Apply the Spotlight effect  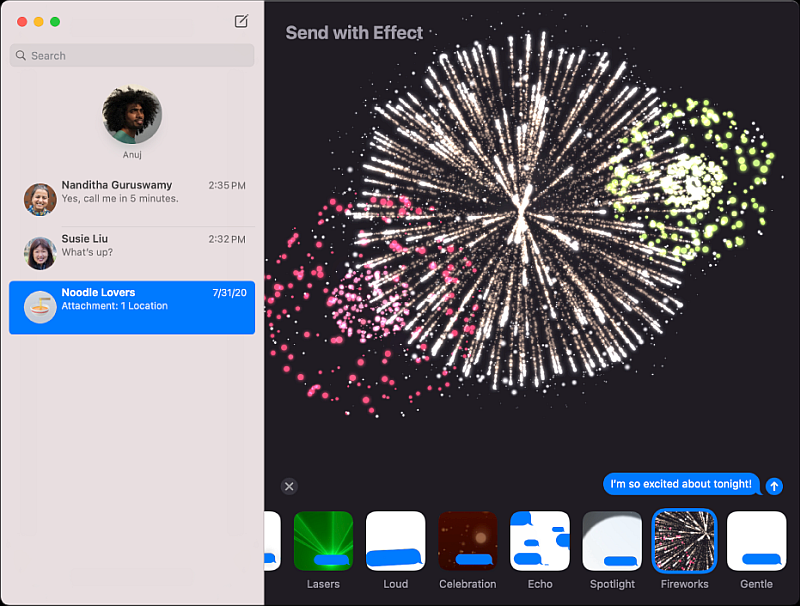612,541
